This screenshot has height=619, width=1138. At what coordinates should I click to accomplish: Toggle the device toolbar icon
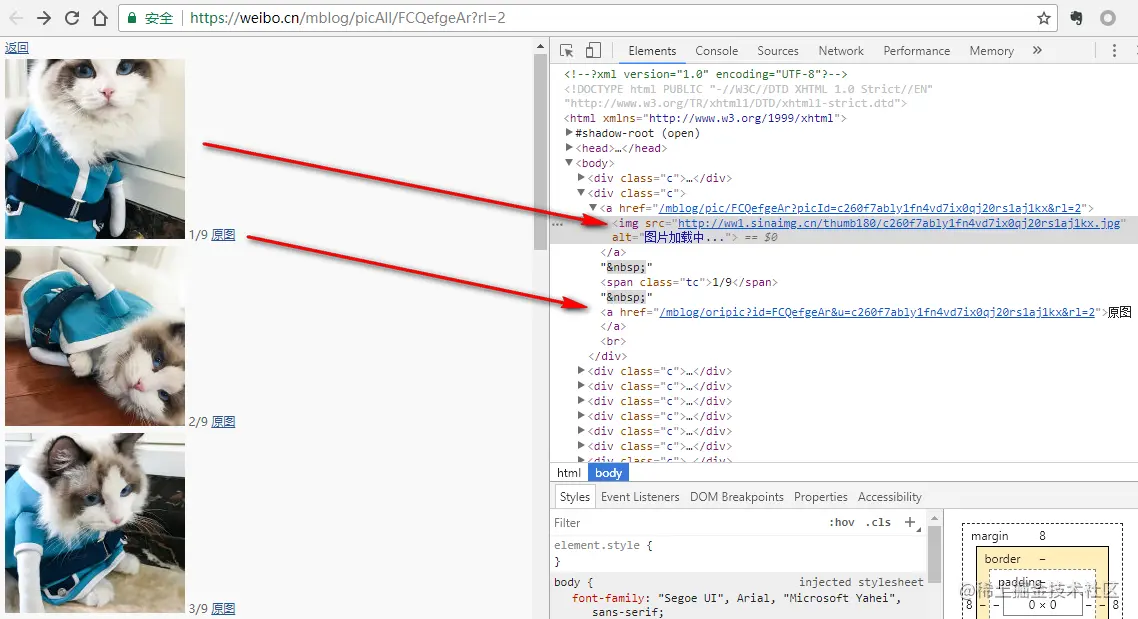593,50
